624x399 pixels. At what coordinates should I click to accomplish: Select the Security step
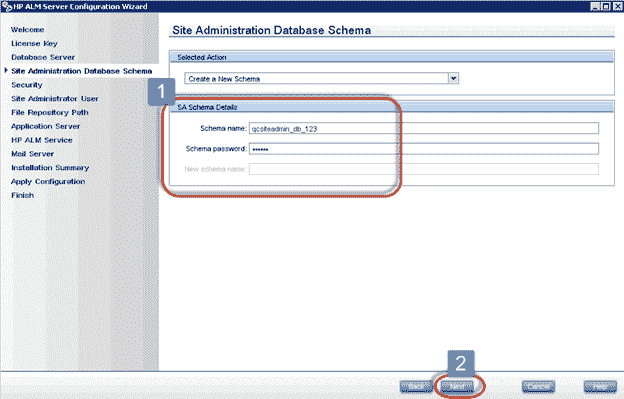(27, 85)
